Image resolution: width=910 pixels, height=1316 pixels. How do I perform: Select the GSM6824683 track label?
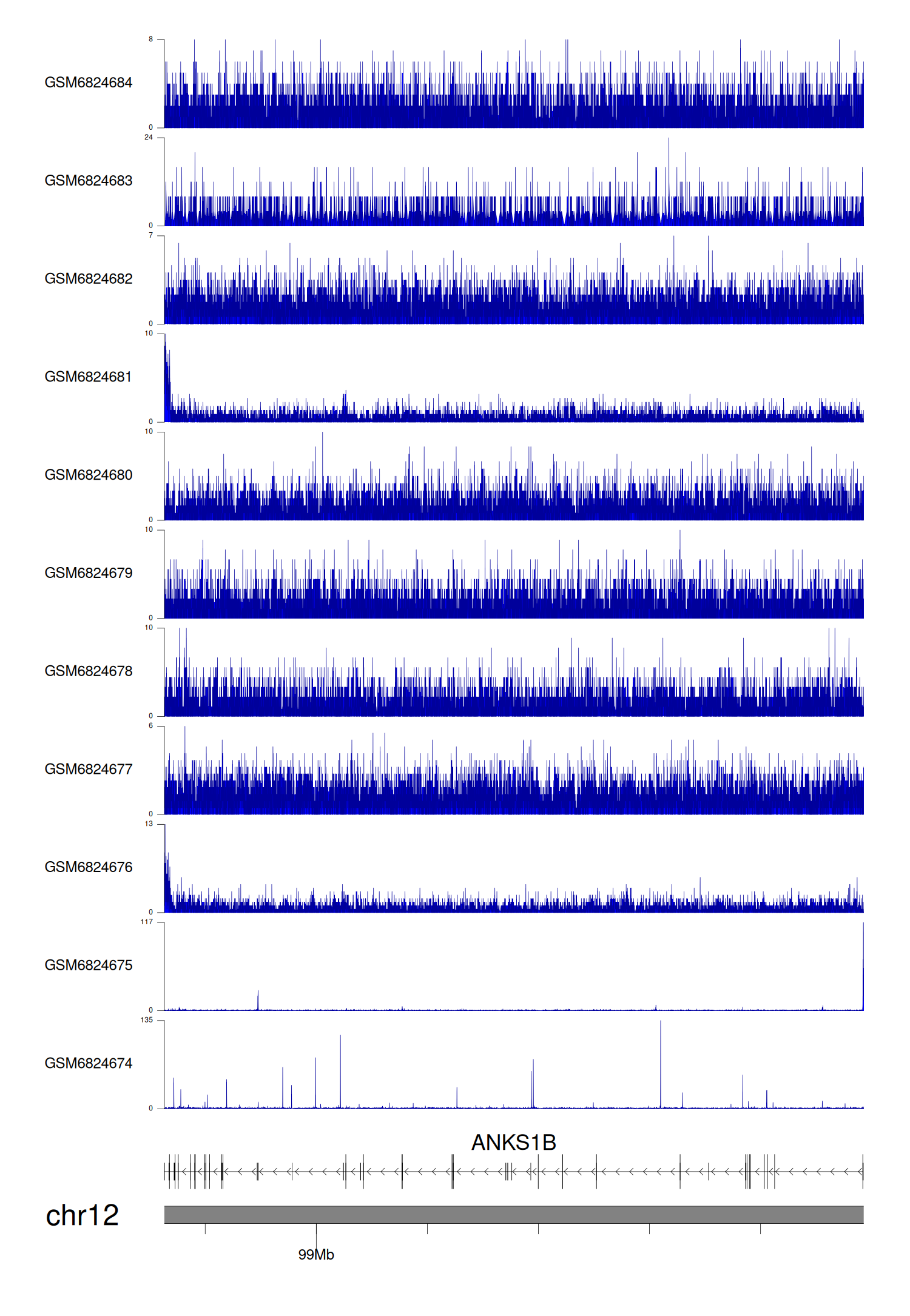(x=89, y=181)
